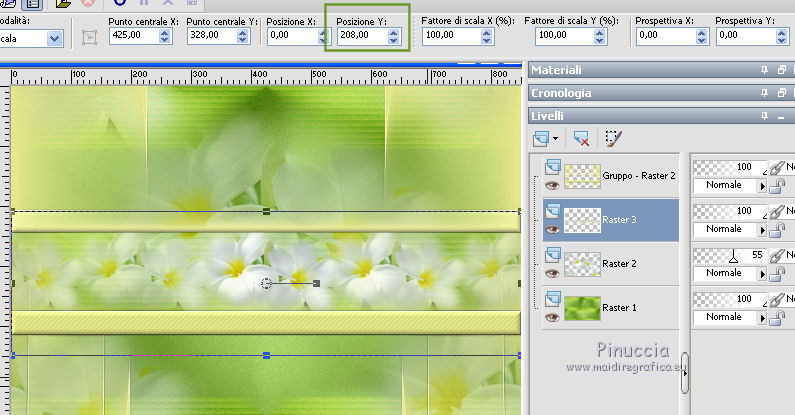Screen dimensions: 795x415
Task: Select the Gruppo - Raster 2 layer
Action: click(x=610, y=176)
